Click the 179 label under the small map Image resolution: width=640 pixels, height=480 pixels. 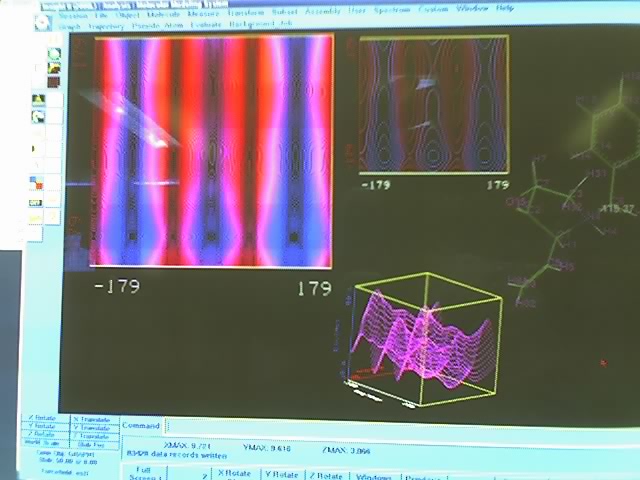[x=498, y=185]
